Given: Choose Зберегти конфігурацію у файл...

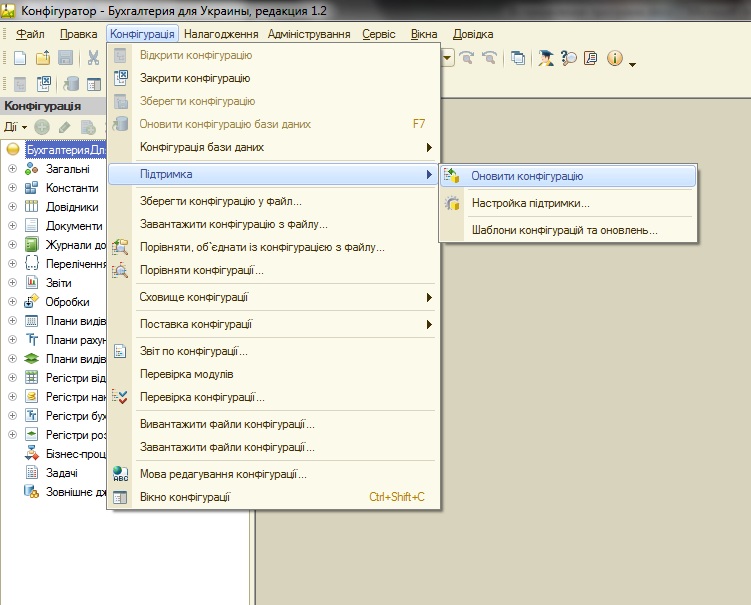Looking at the screenshot, I should pyautogui.click(x=273, y=201).
